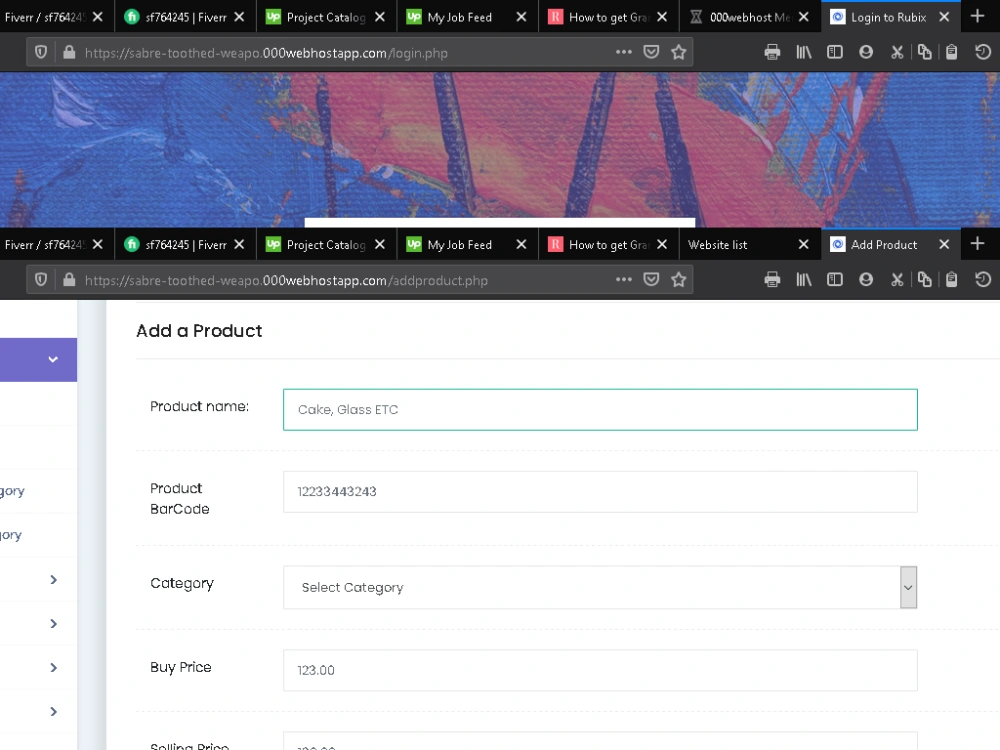Show site security padlock on addproduct.php page

pyautogui.click(x=69, y=280)
